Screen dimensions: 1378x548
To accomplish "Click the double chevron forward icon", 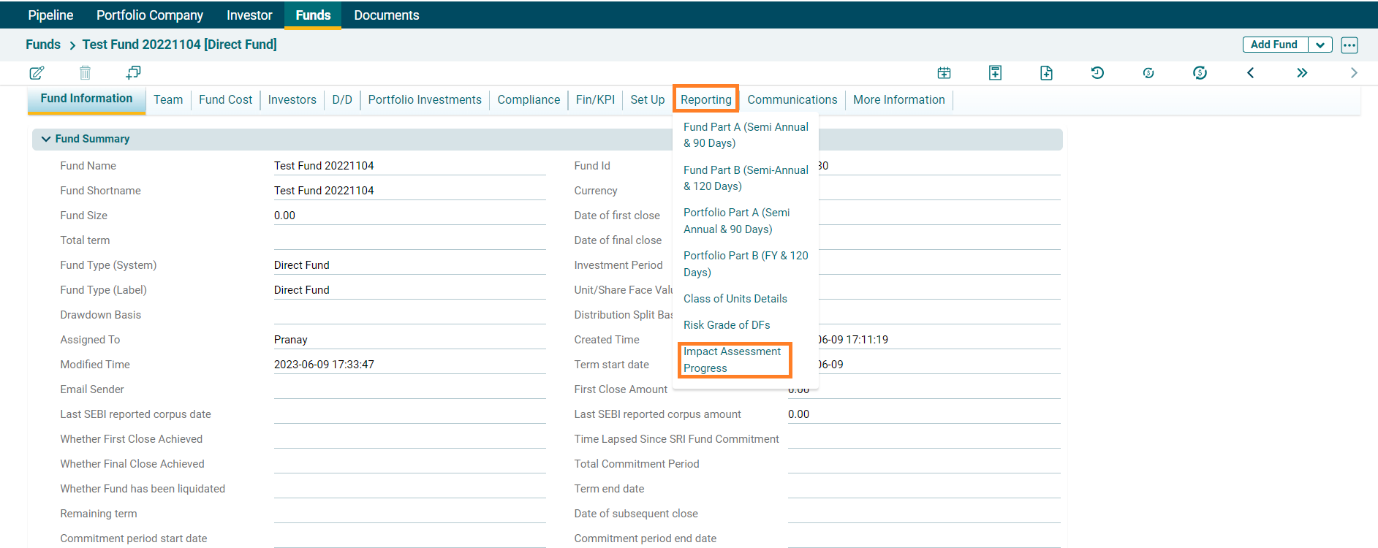I will tap(1301, 73).
